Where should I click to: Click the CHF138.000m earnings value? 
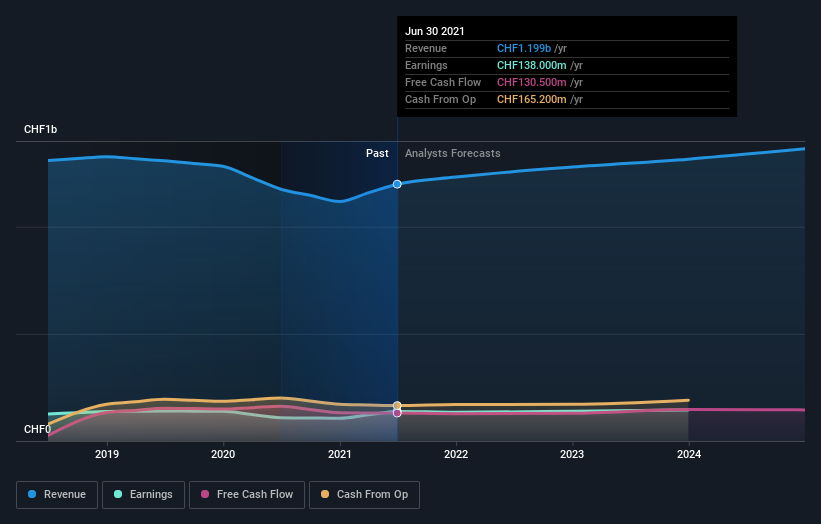coord(531,65)
